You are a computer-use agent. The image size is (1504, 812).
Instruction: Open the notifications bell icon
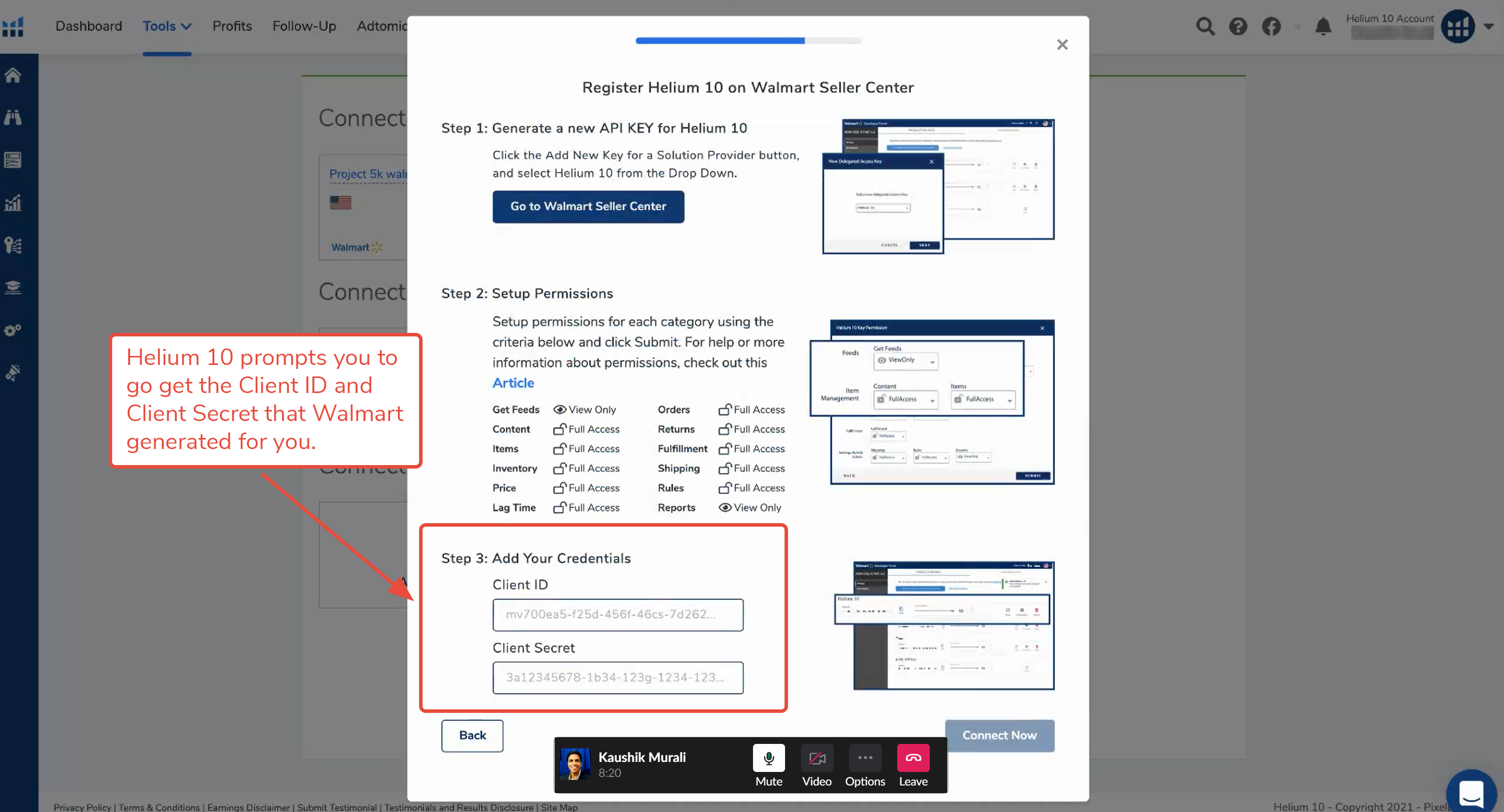(x=1323, y=27)
